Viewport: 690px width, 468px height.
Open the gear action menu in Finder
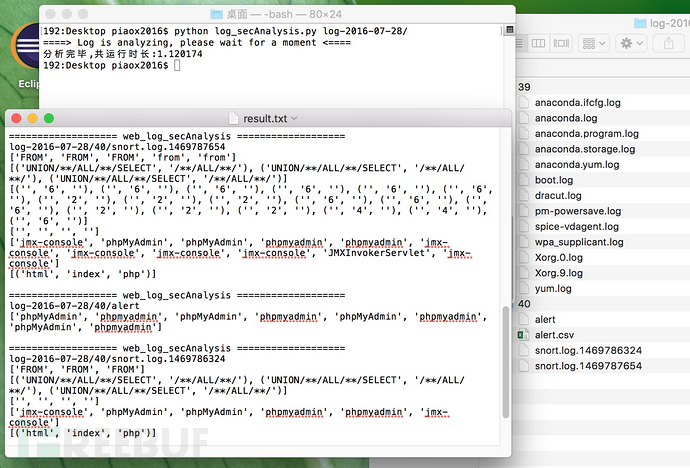[x=631, y=43]
